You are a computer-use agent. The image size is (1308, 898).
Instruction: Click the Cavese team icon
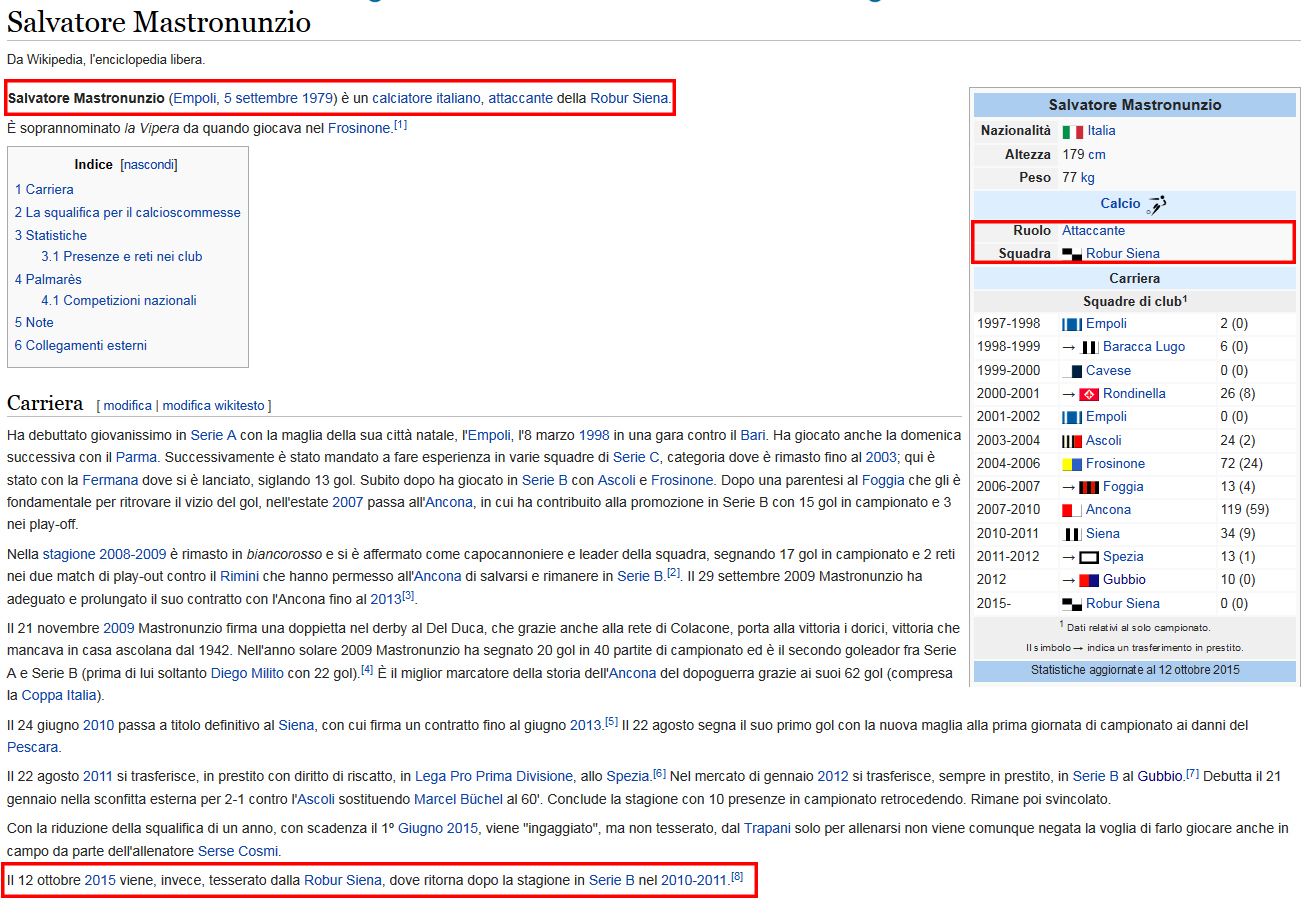pos(1072,371)
